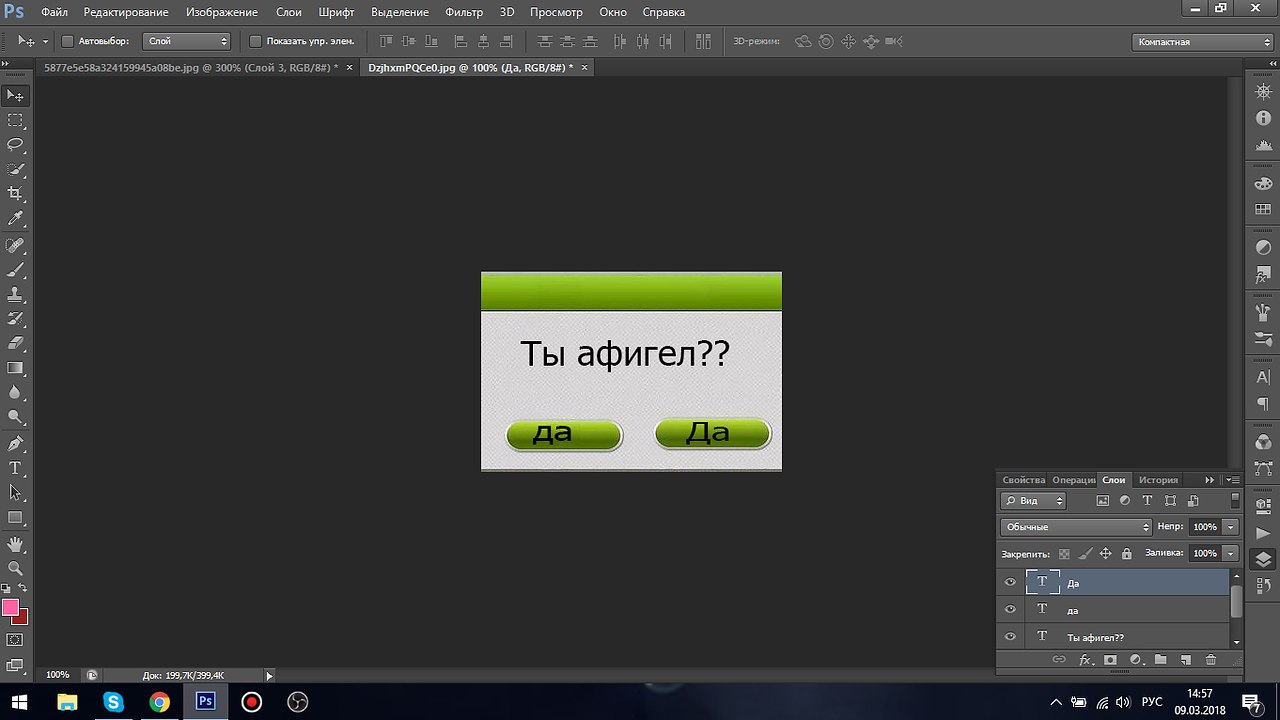1280x720 pixels.
Task: Select the Move tool
Action: click(15, 95)
